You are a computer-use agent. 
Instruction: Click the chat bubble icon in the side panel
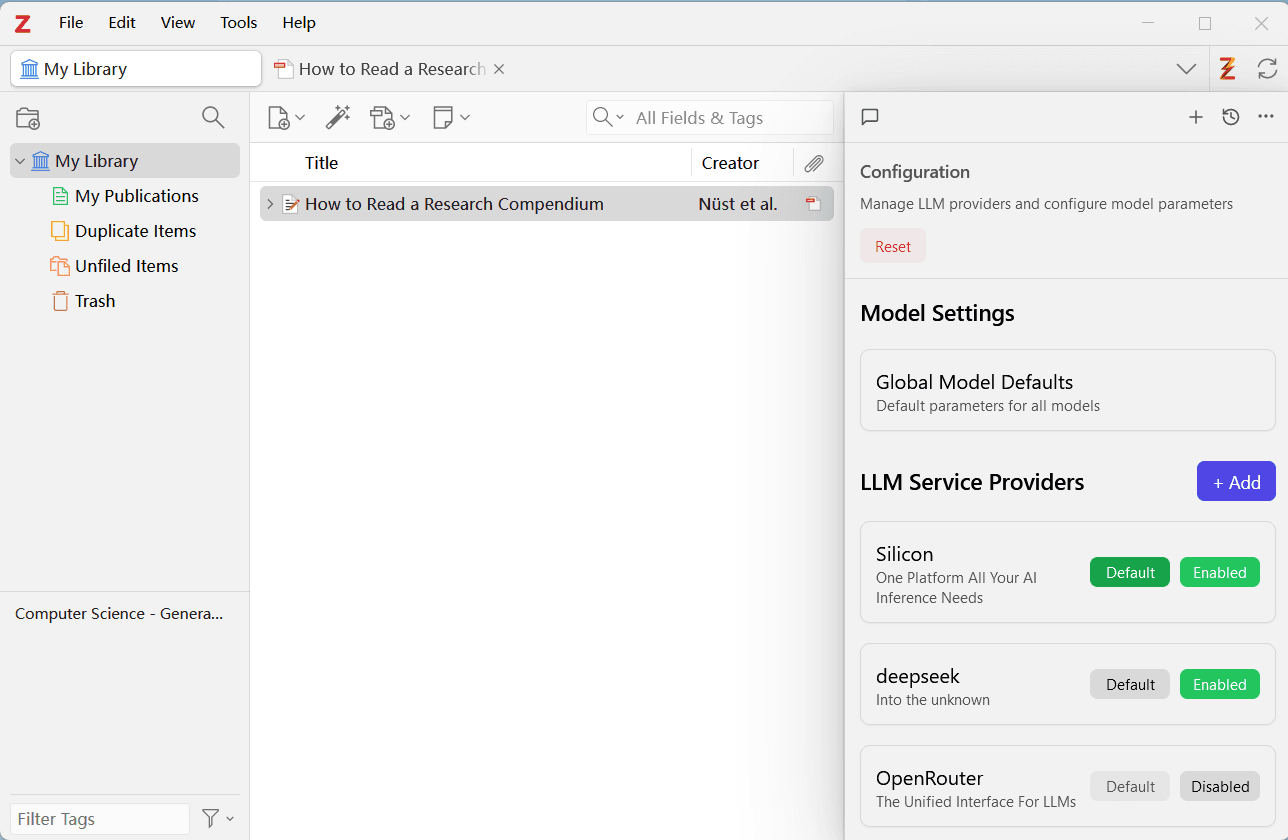tap(870, 117)
